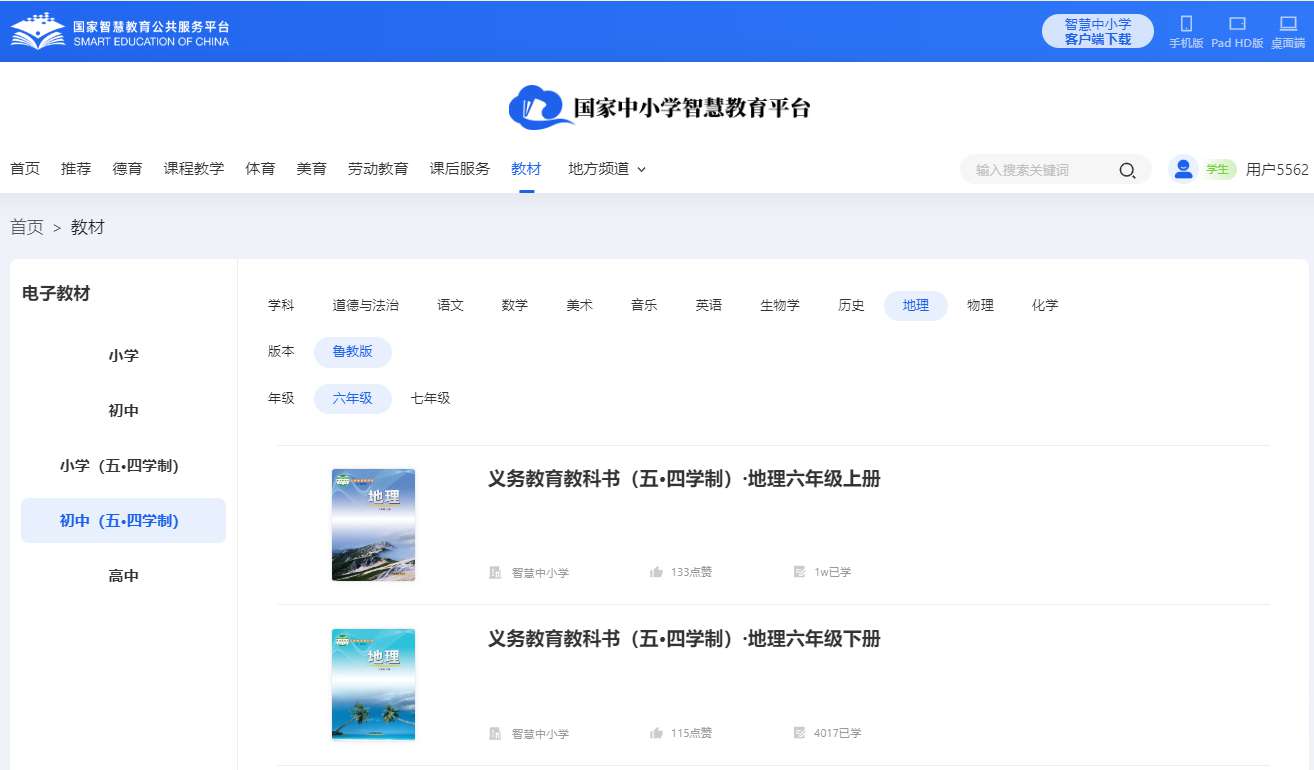Select the 六年级 grade filter
Viewport: 1314px width, 770px height.
353,398
